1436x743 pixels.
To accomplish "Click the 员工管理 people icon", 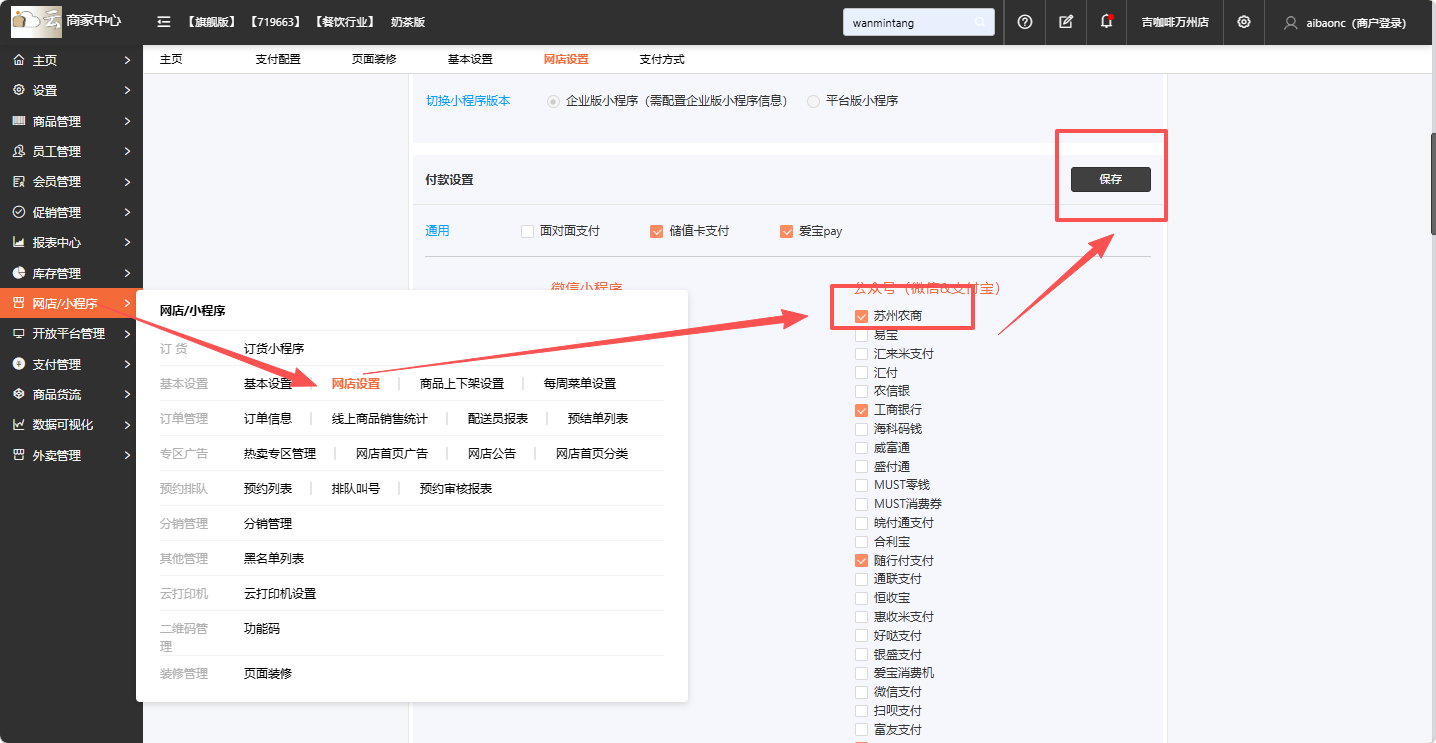I will (18, 152).
